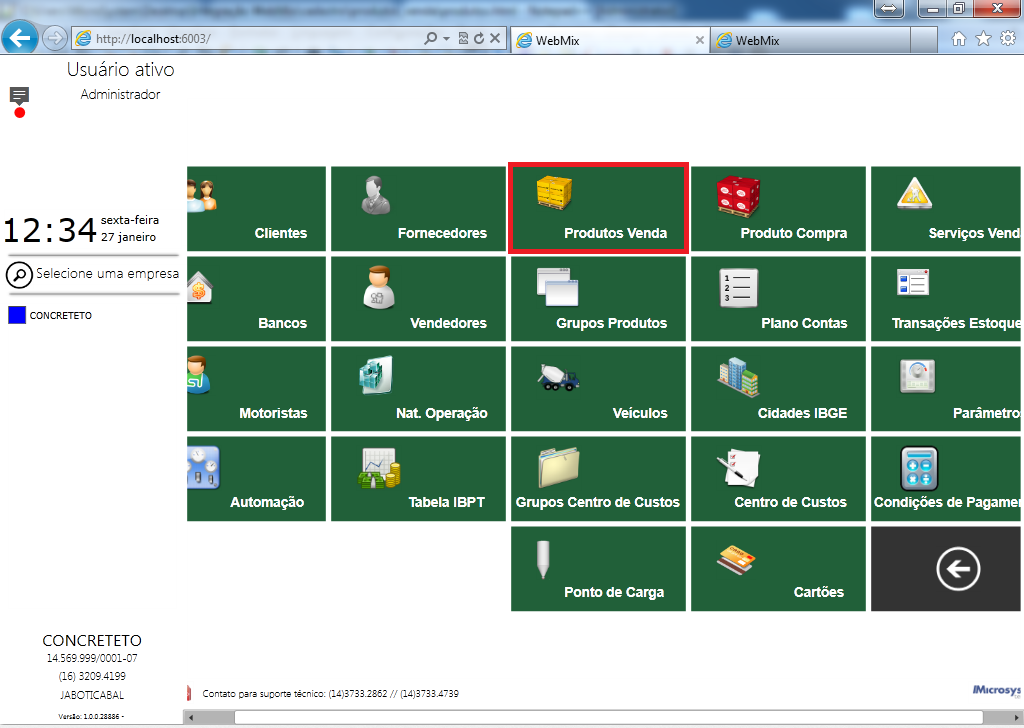Open the Produtos Venda tile
Viewport: 1024px width, 728px height.
pyautogui.click(x=598, y=208)
